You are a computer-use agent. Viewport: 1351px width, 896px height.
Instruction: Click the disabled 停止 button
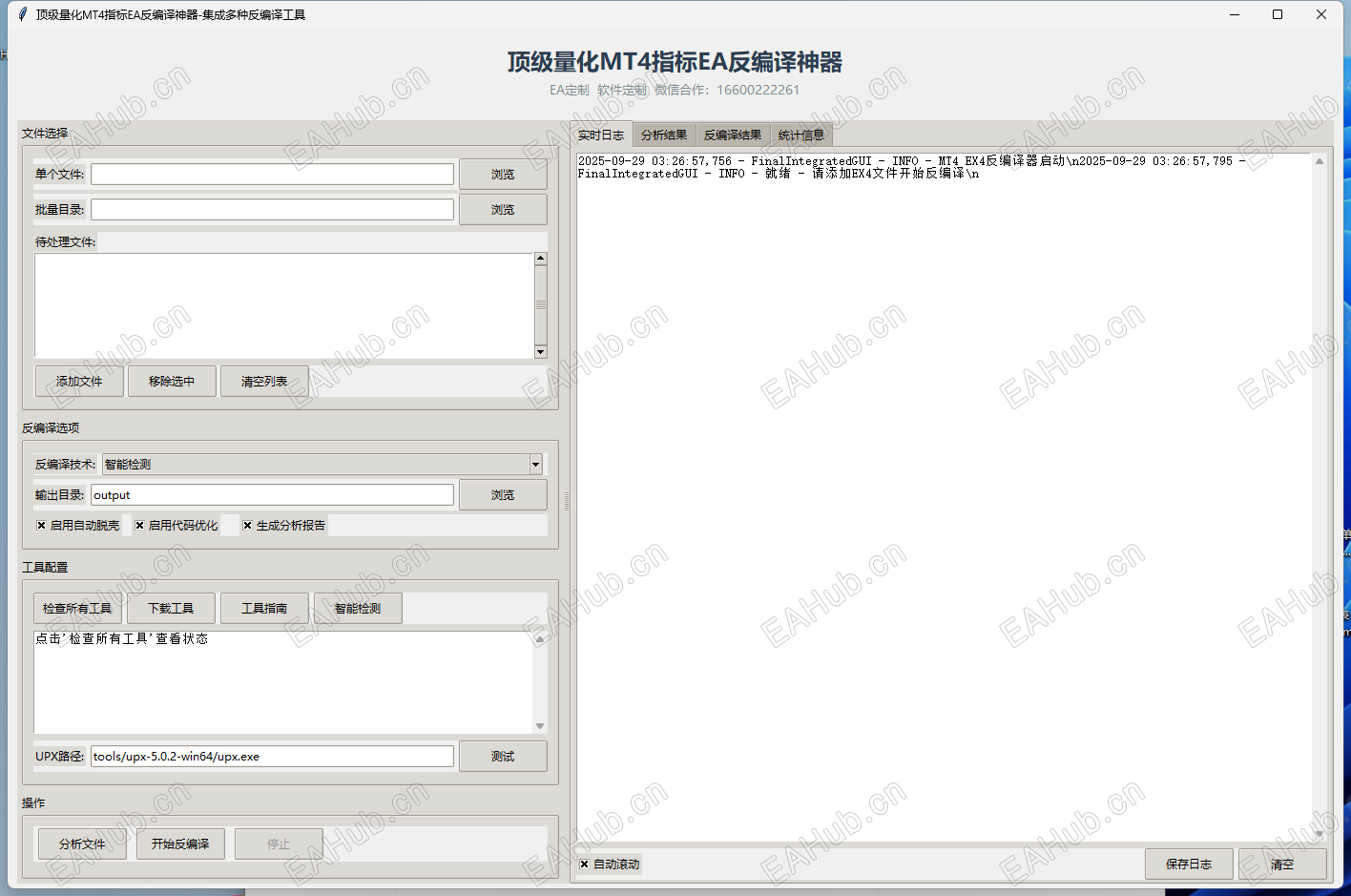point(279,844)
